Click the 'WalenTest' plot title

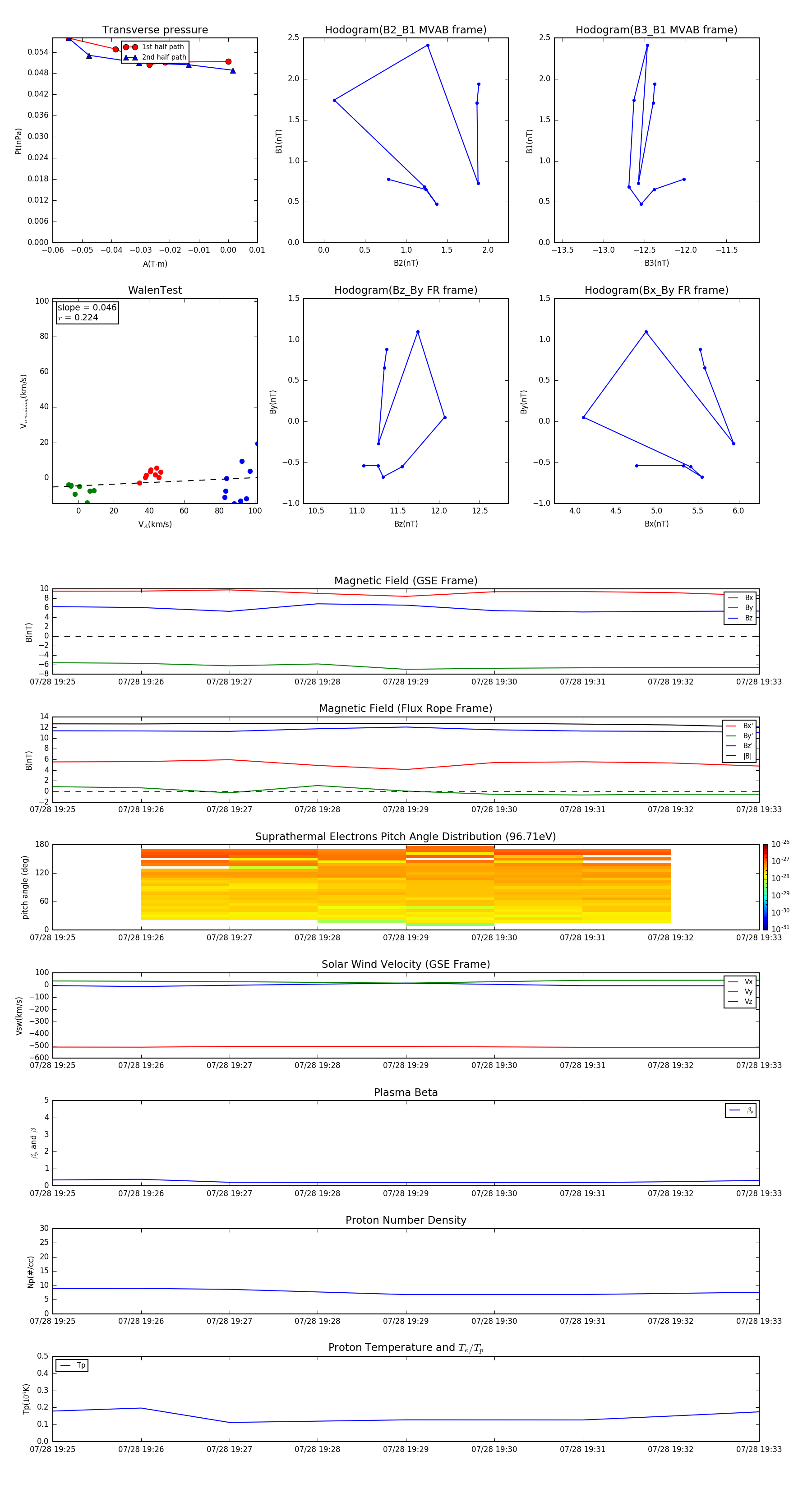coord(155,290)
